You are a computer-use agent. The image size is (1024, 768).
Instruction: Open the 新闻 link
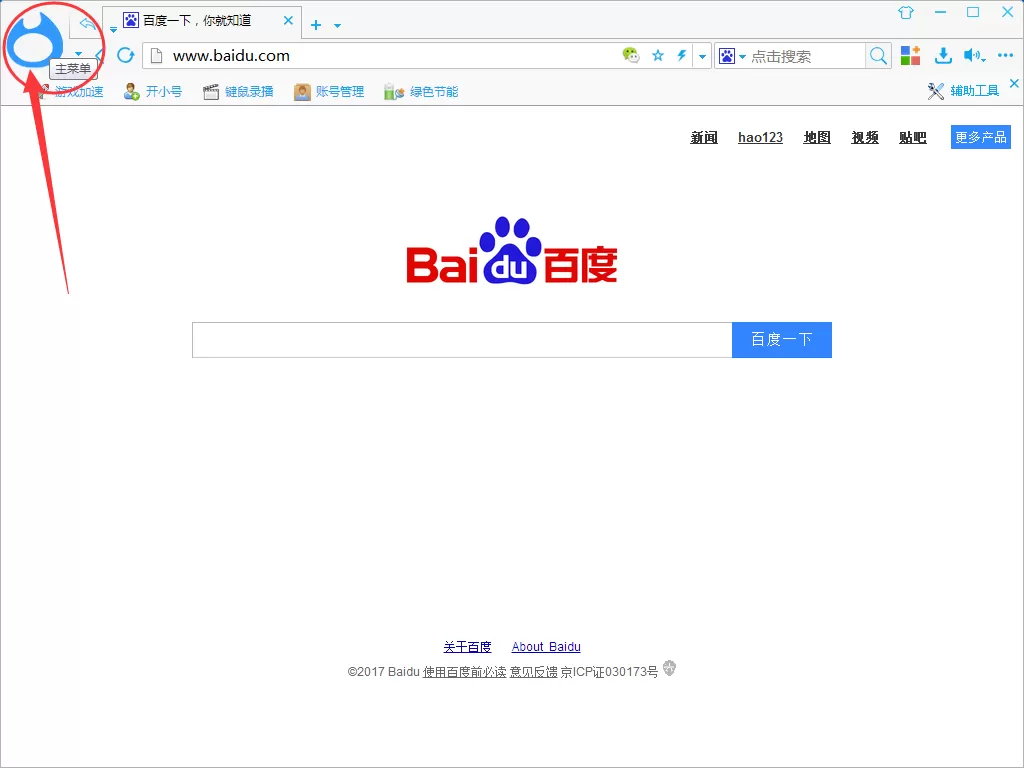(x=704, y=137)
